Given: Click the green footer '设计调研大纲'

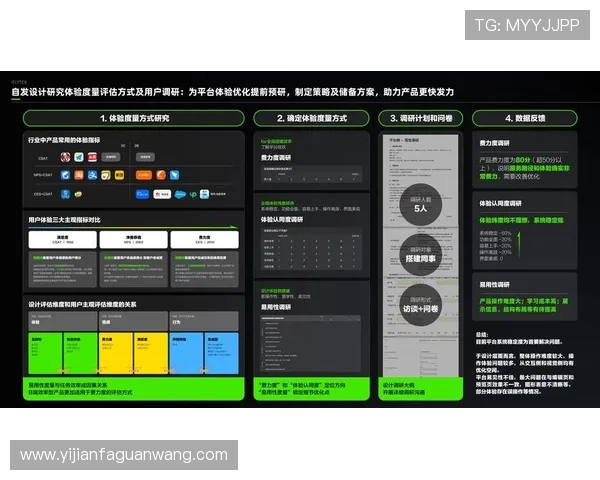Looking at the screenshot, I should click(x=421, y=389).
